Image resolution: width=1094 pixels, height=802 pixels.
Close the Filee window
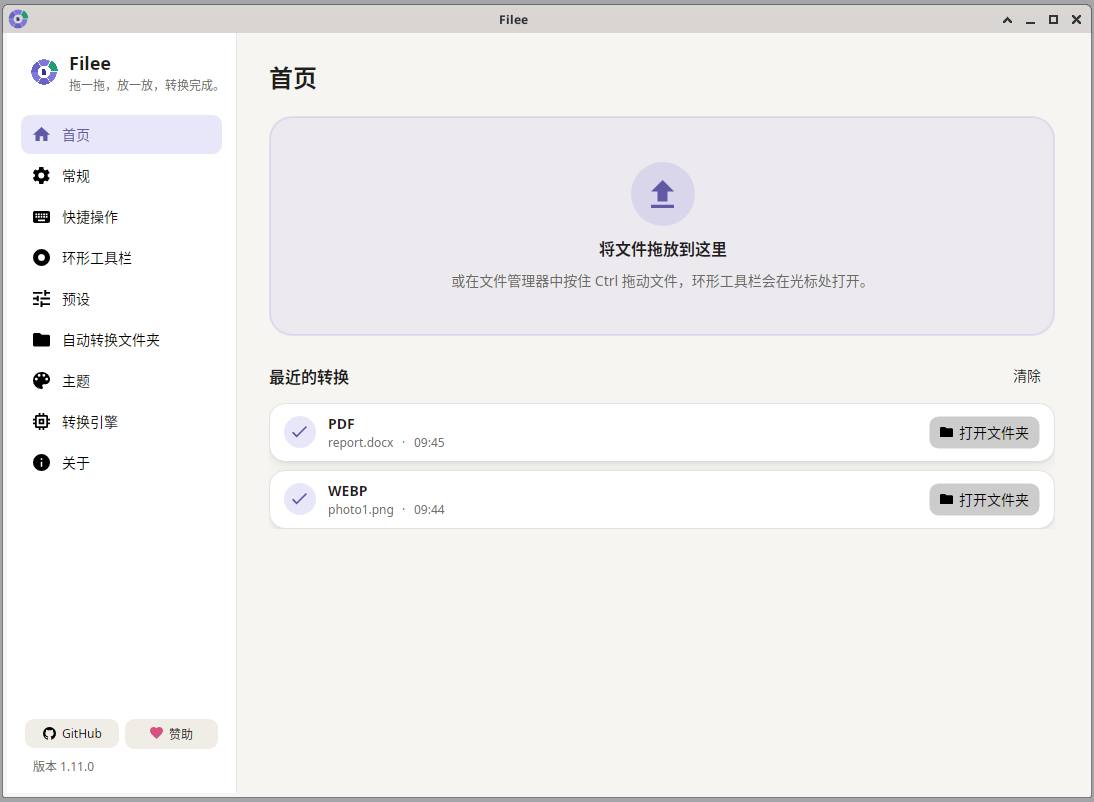(1076, 20)
